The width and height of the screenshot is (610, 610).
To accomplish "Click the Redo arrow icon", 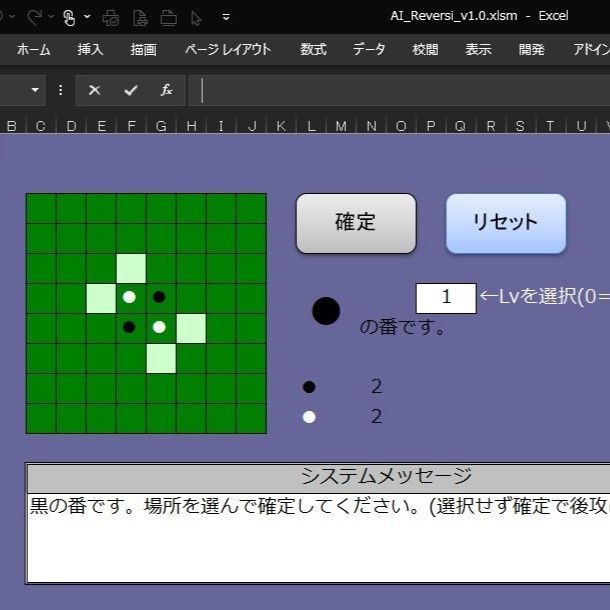I will pyautogui.click(x=35, y=17).
